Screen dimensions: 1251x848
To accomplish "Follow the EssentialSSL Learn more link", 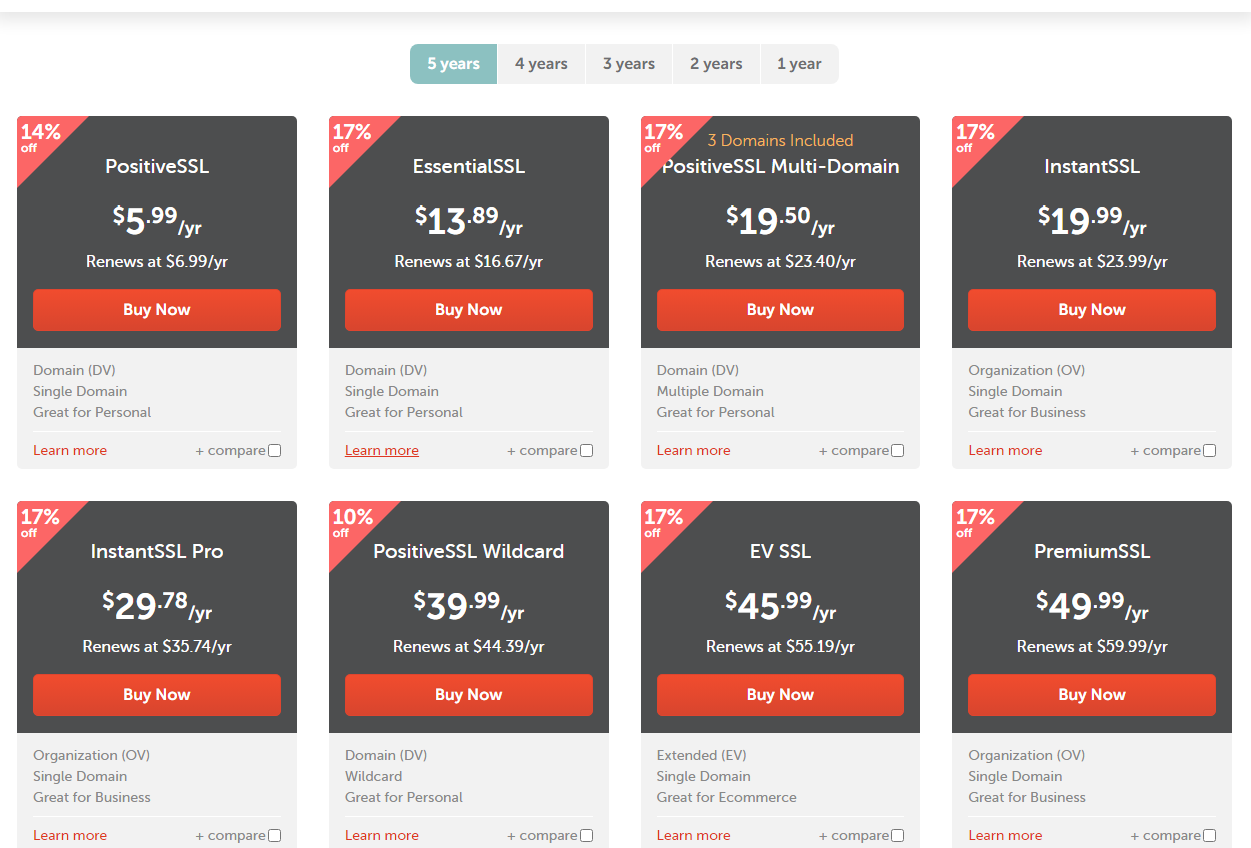I will click(382, 451).
